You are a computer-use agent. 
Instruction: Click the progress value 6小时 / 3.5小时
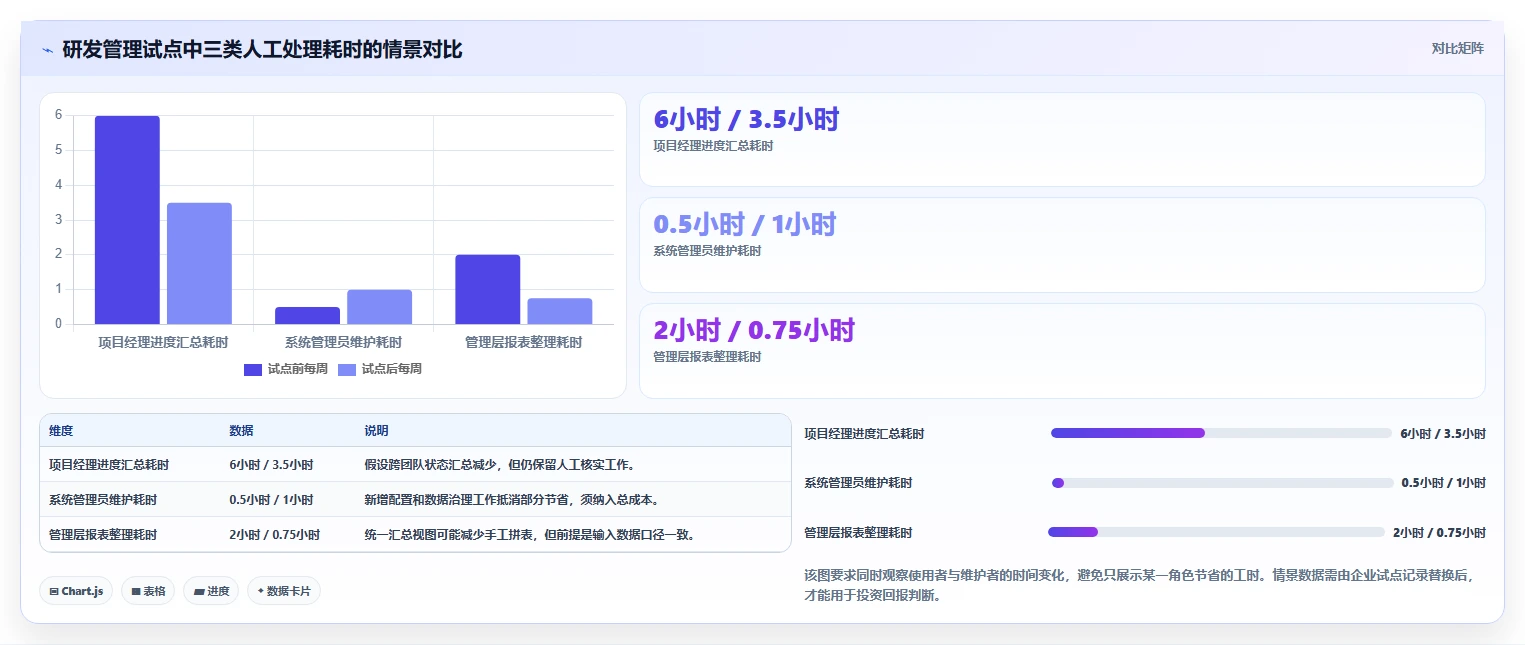(1443, 434)
